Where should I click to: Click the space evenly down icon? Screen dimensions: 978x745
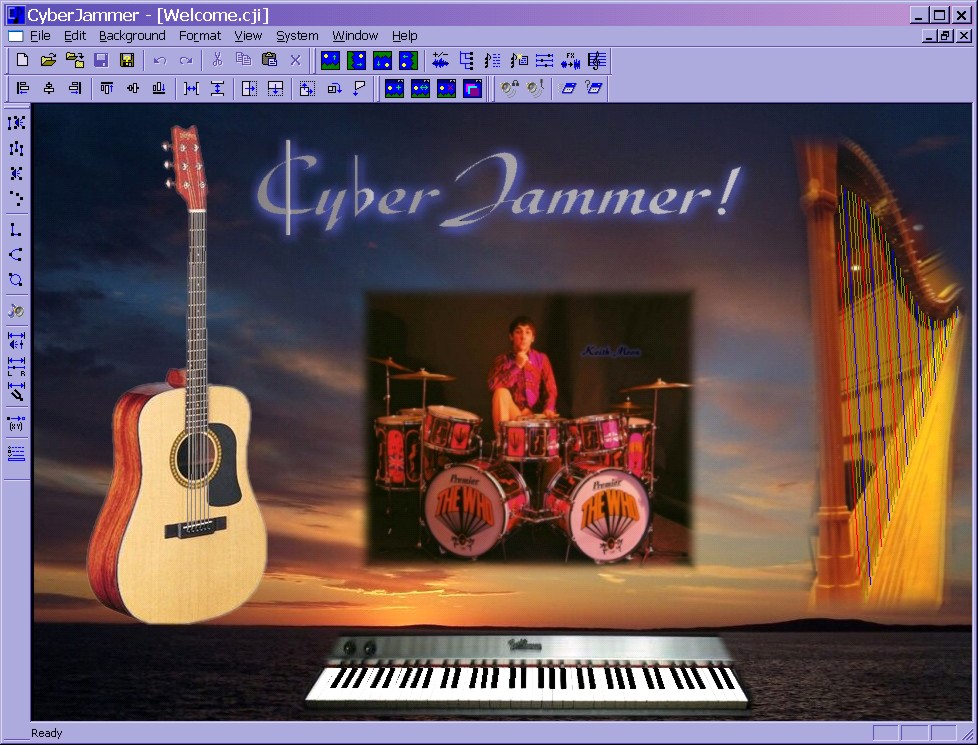pos(218,89)
